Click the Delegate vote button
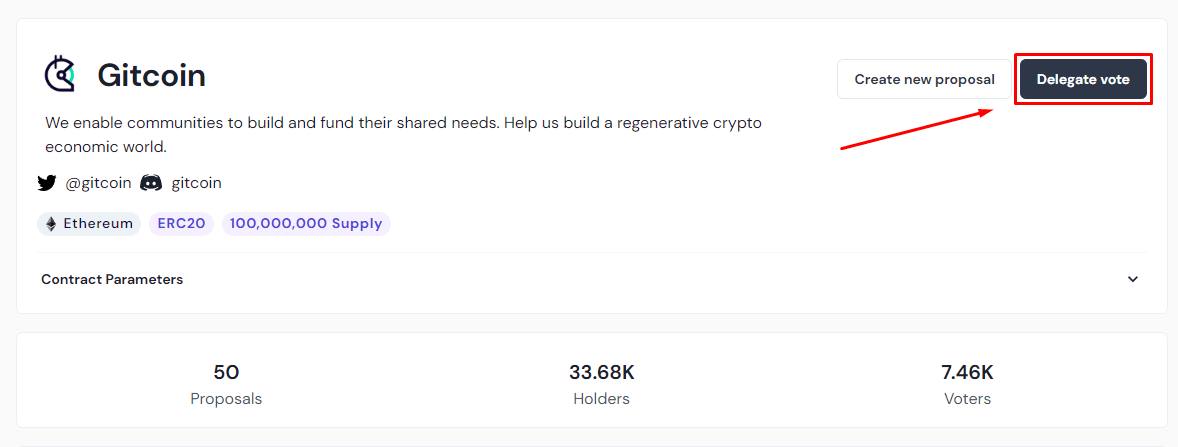1178x447 pixels. [x=1083, y=79]
